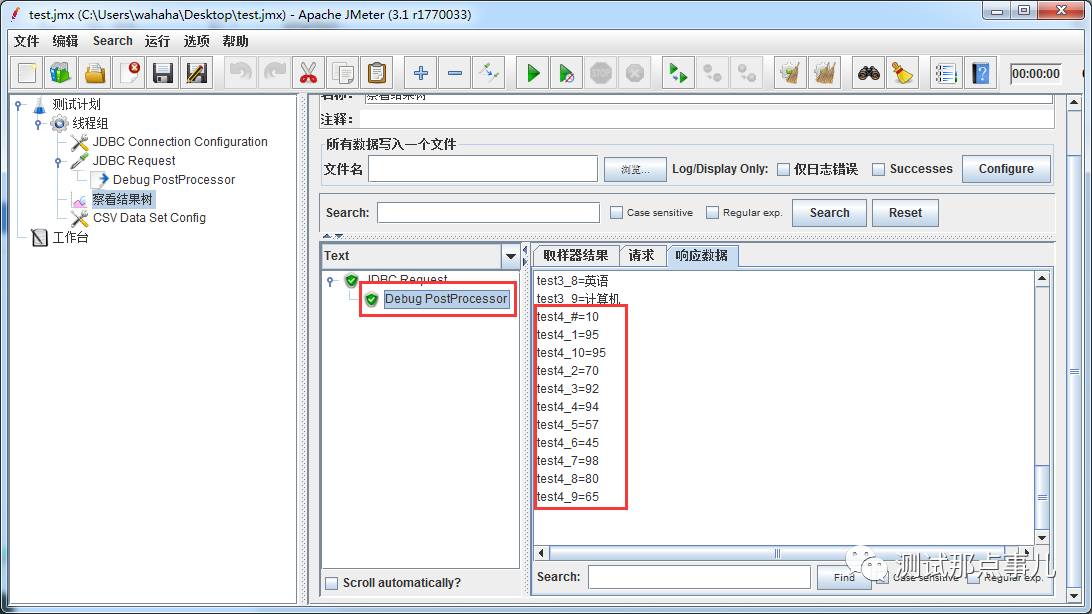Collapse JDBC Request result node

click(331, 281)
